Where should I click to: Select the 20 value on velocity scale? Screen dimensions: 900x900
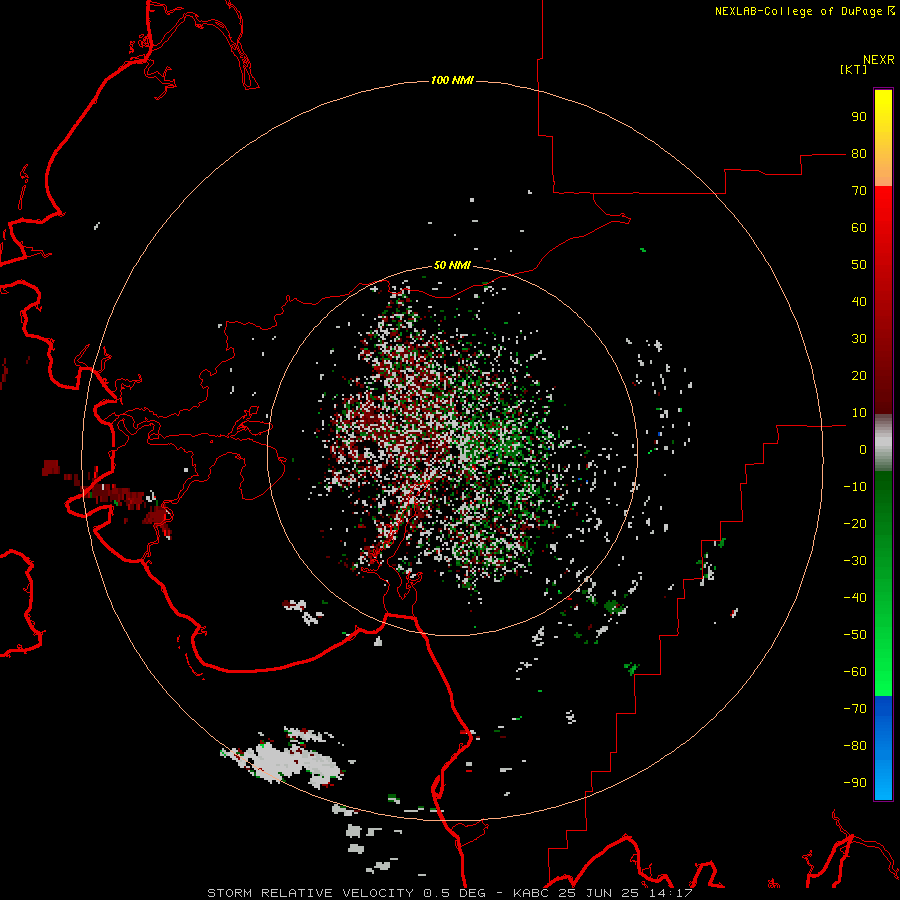pos(859,376)
